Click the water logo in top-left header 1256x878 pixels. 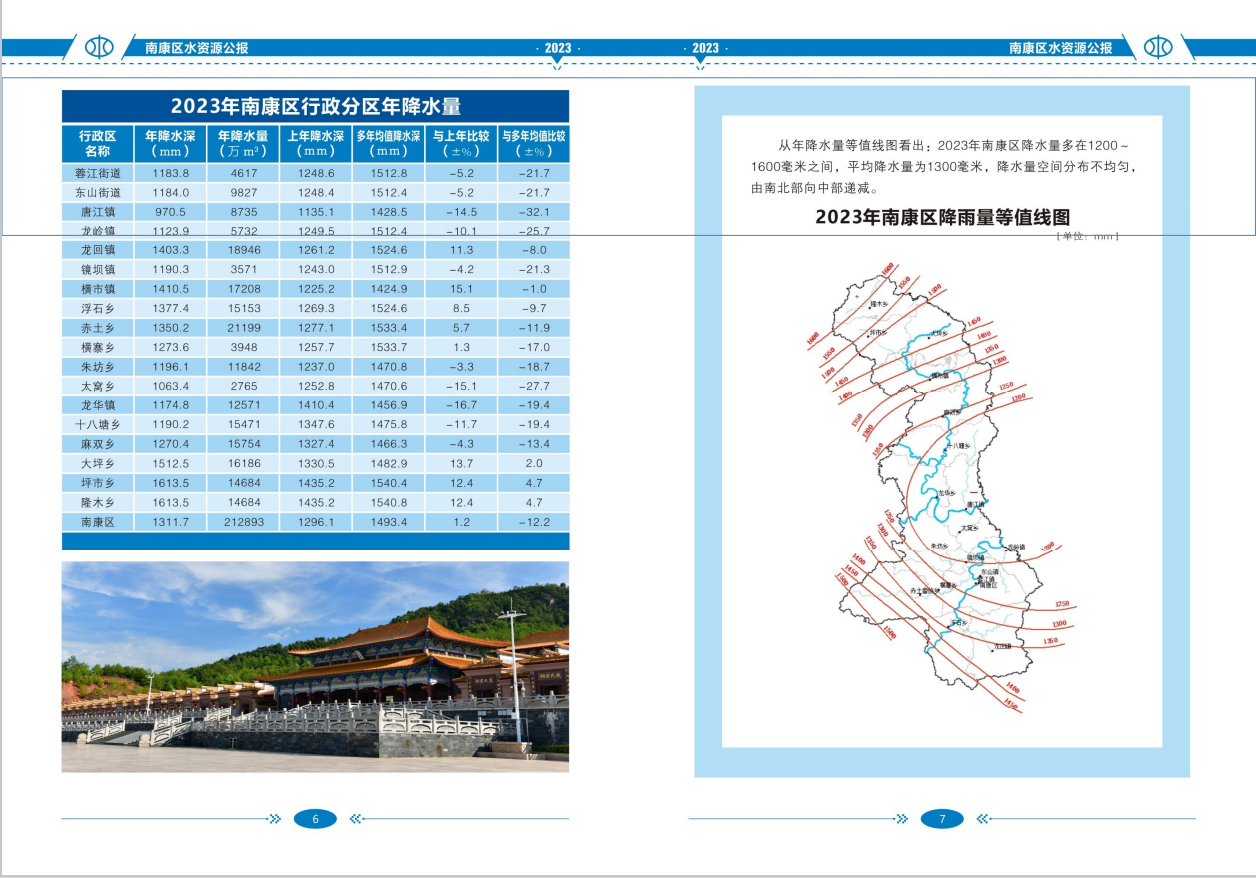point(99,47)
